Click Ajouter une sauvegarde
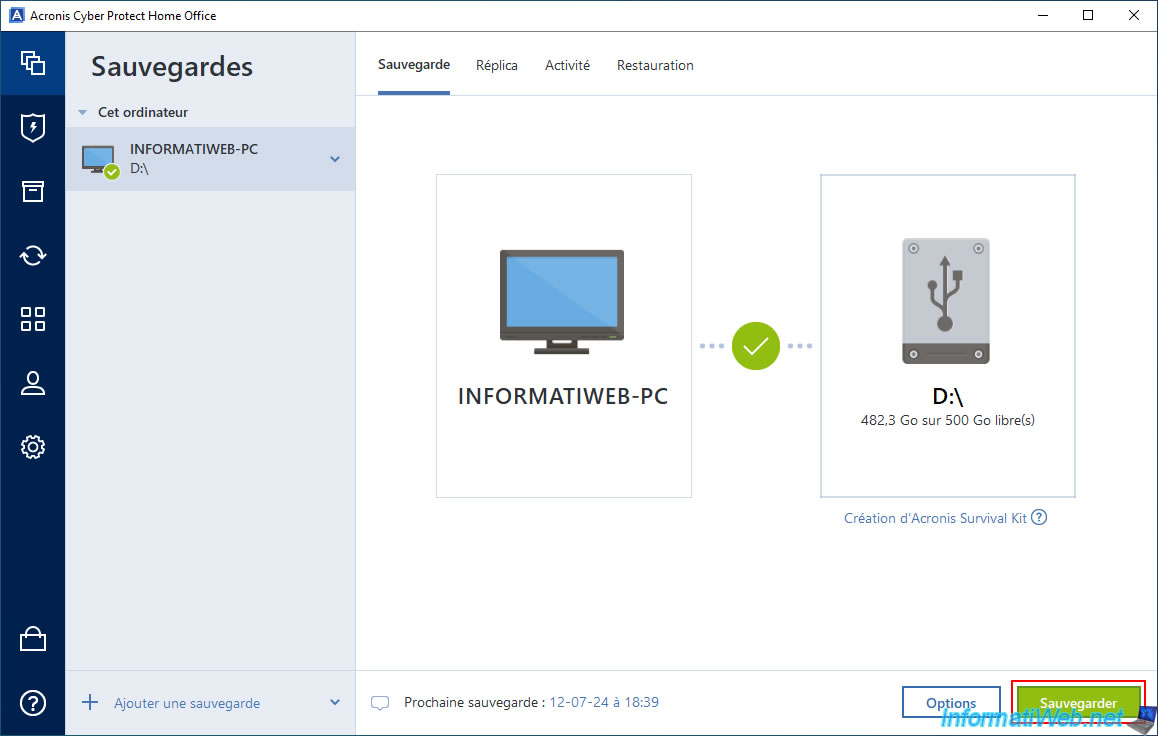The width and height of the screenshot is (1158, 736). click(187, 703)
